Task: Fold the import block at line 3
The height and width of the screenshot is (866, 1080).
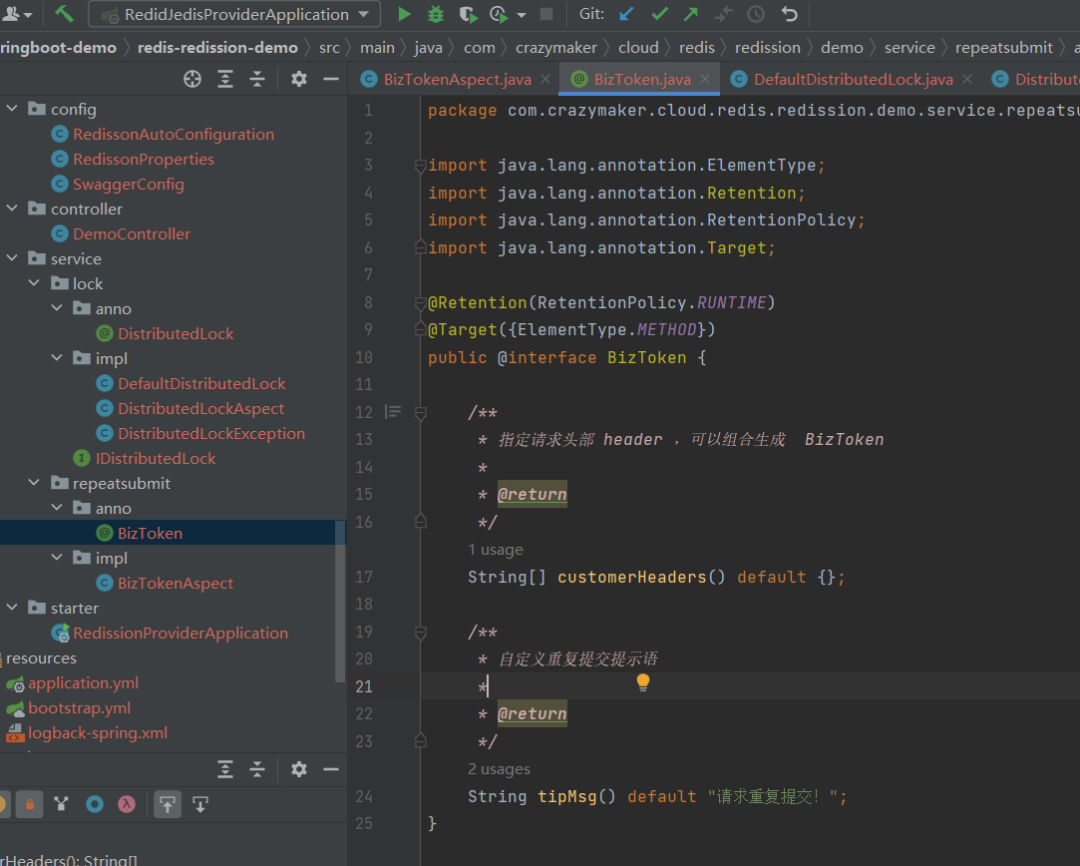Action: pos(420,165)
